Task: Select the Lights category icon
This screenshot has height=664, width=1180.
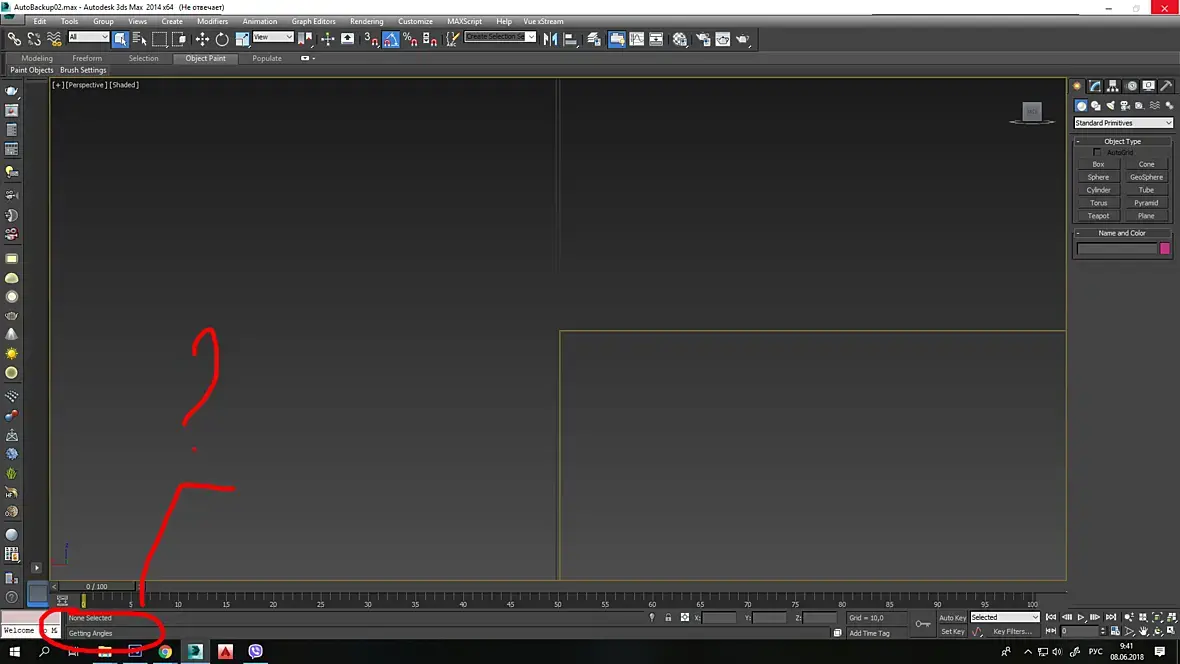Action: point(1111,105)
